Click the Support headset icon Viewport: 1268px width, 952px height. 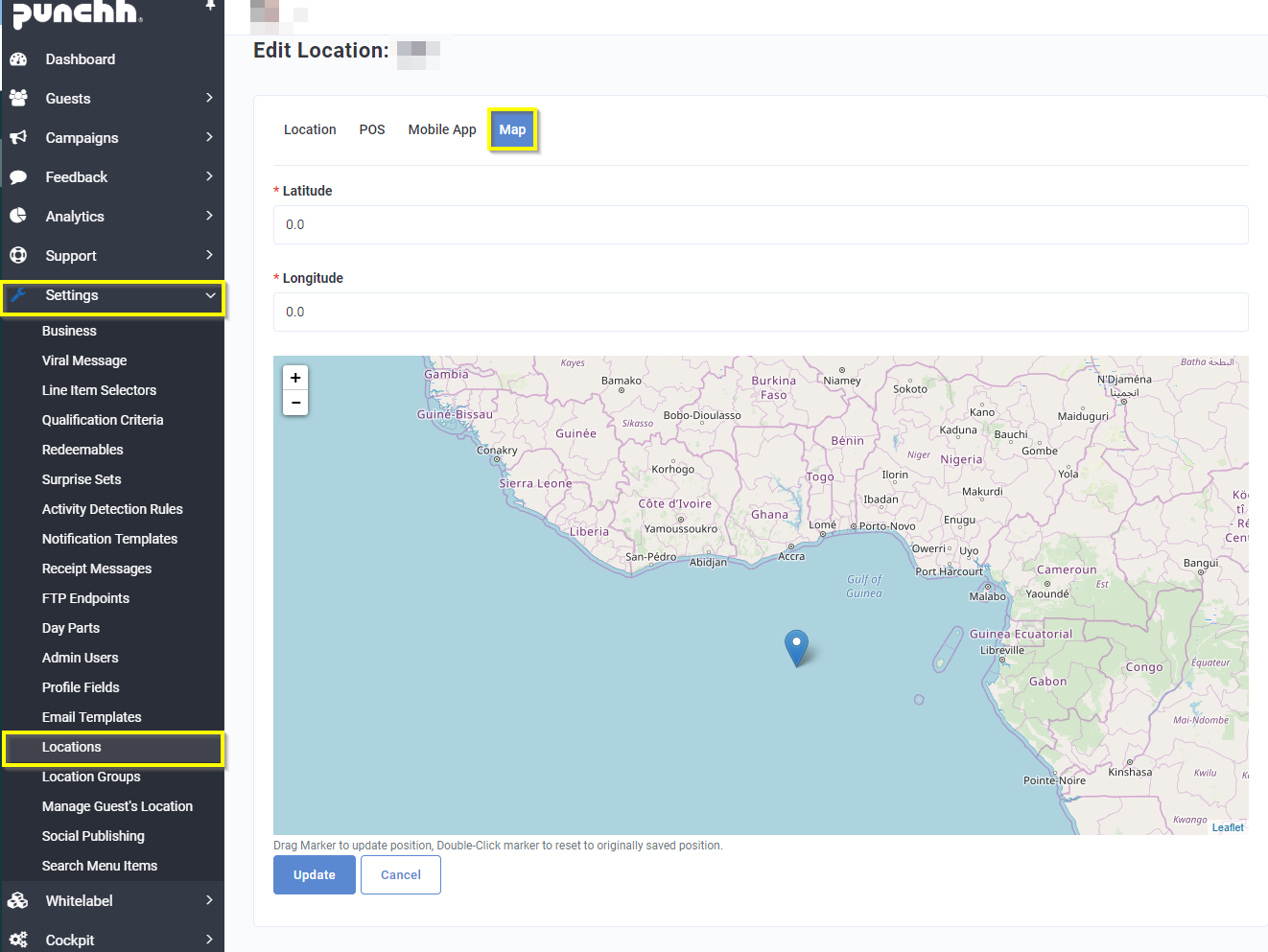(20, 255)
